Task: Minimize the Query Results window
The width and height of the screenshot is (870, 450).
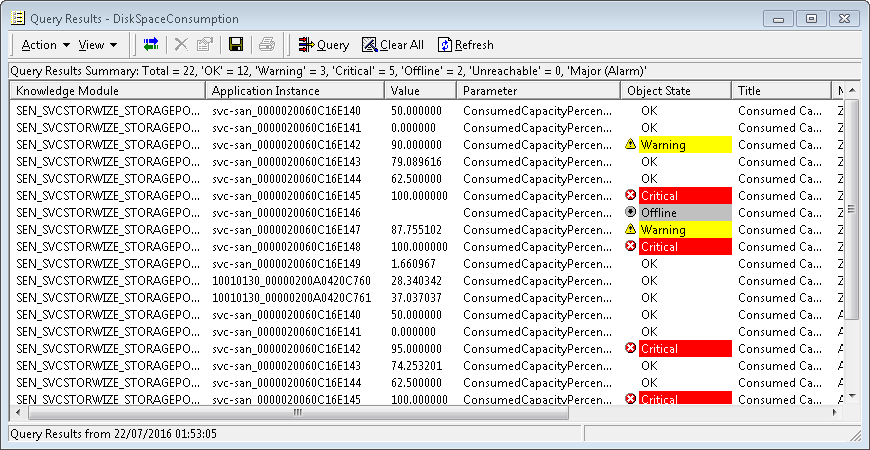Action: coord(778,19)
